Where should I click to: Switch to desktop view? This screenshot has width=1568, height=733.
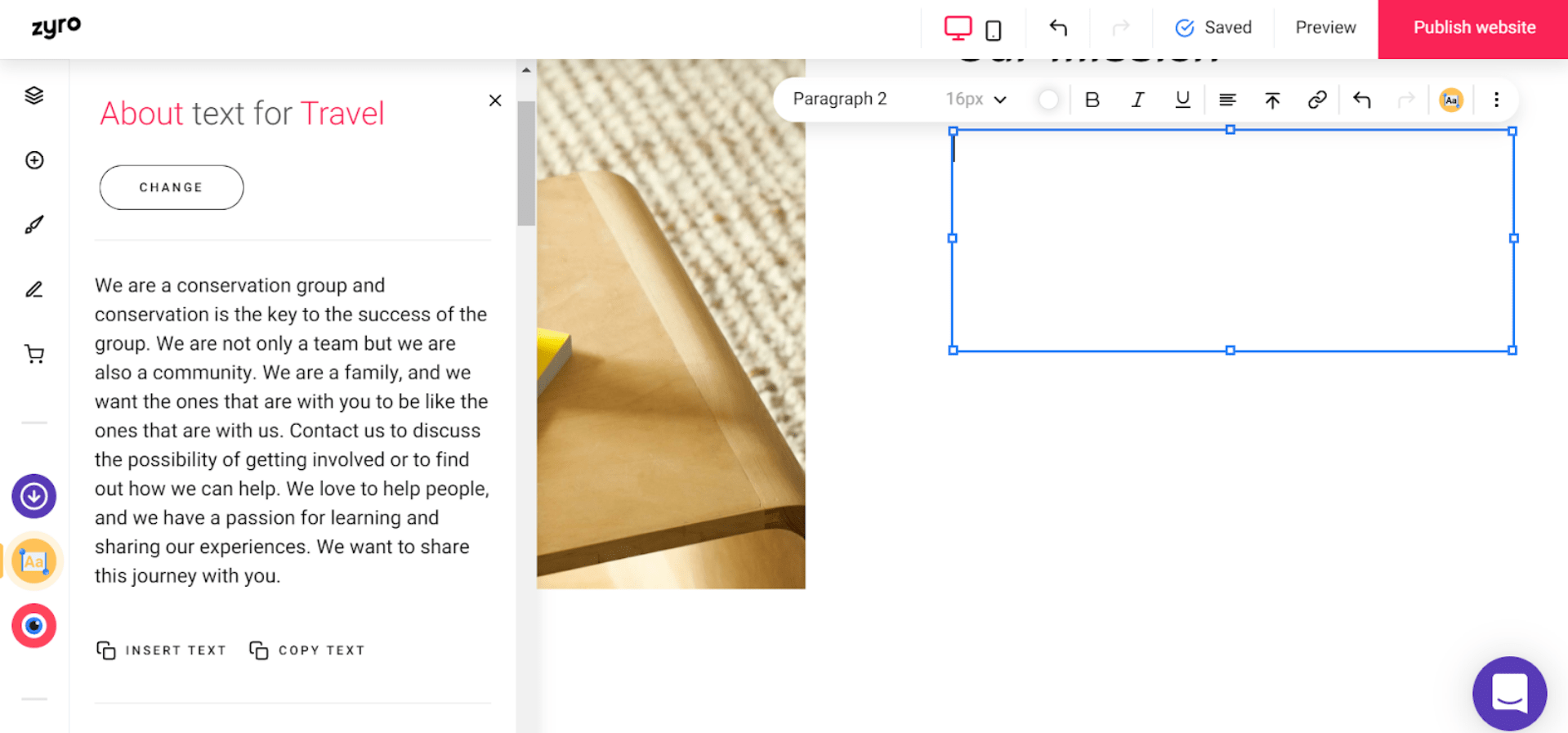958,28
